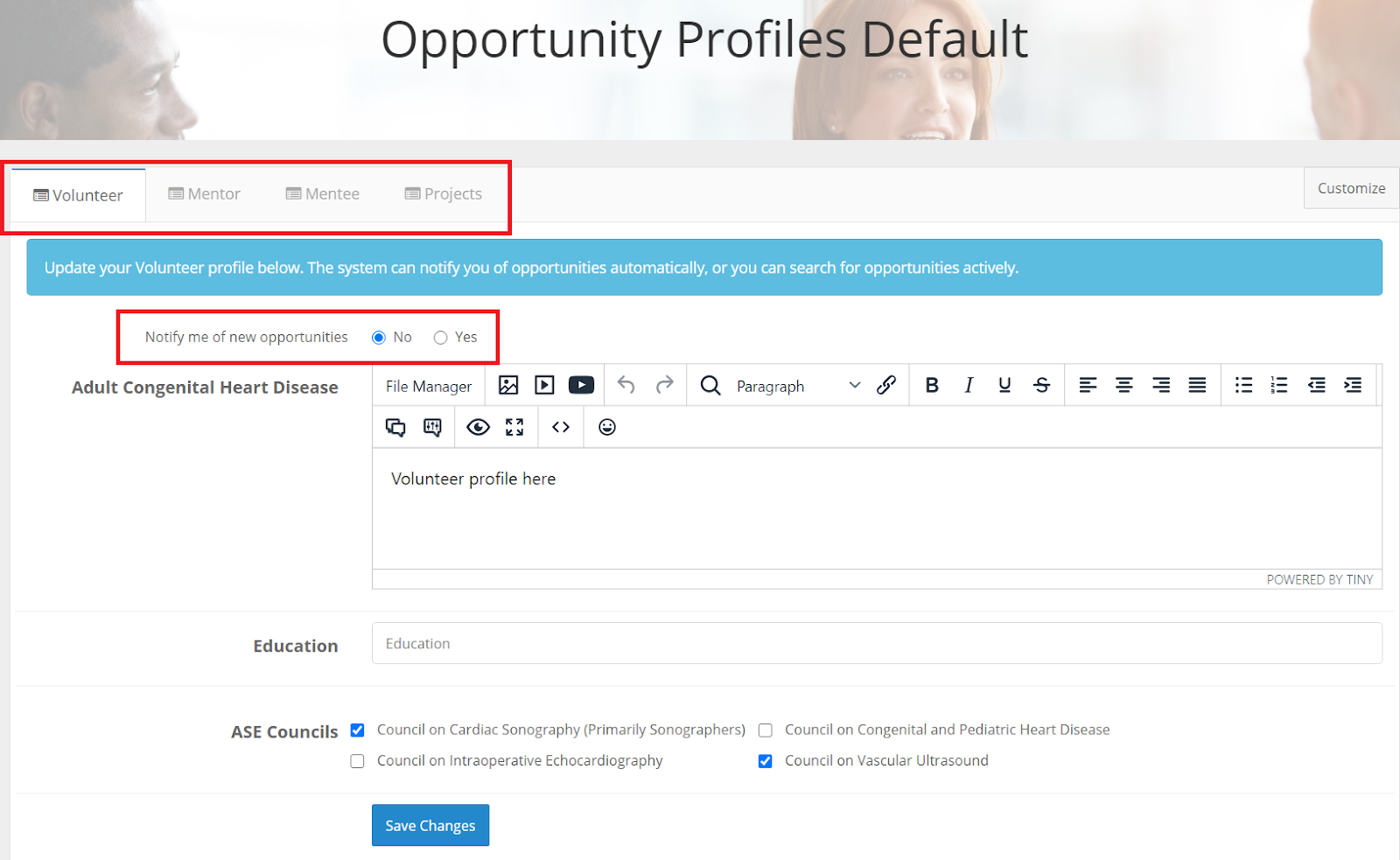Open source code view
This screenshot has width=1400, height=860.
tap(561, 427)
